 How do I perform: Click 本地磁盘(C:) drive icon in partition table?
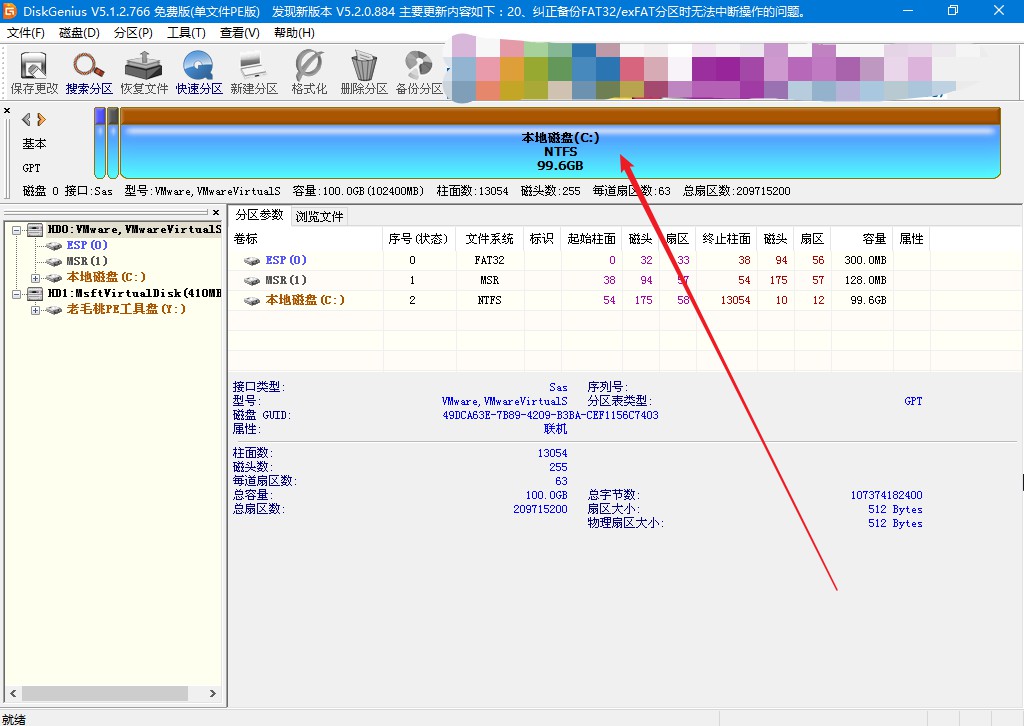(251, 300)
